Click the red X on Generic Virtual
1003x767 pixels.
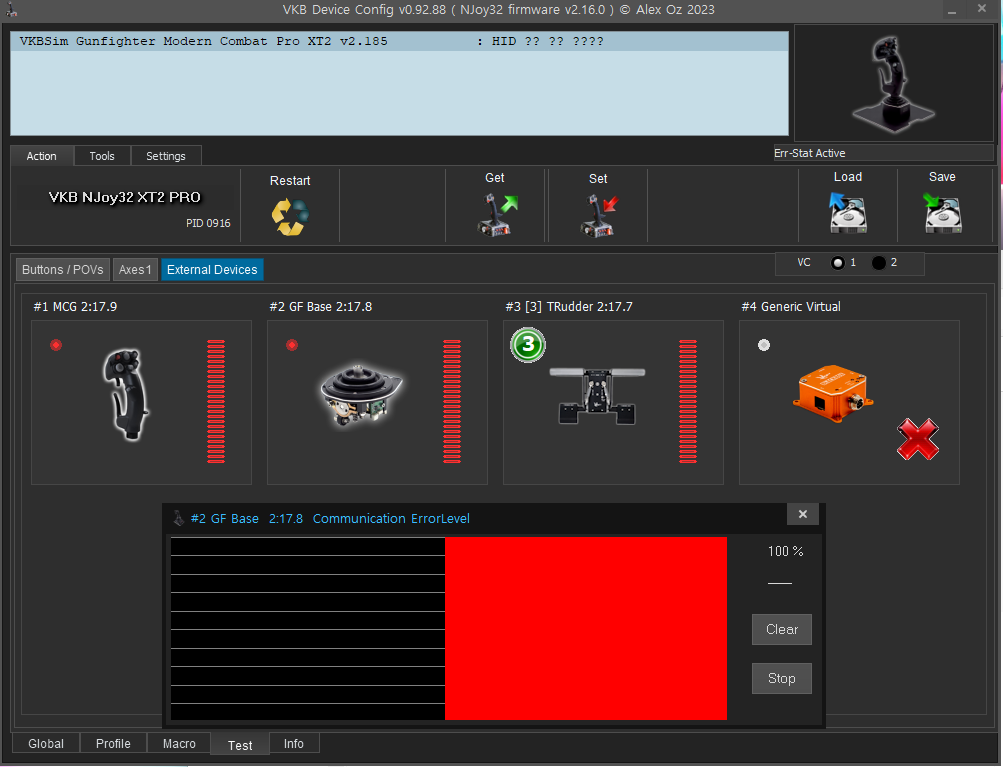coord(918,439)
